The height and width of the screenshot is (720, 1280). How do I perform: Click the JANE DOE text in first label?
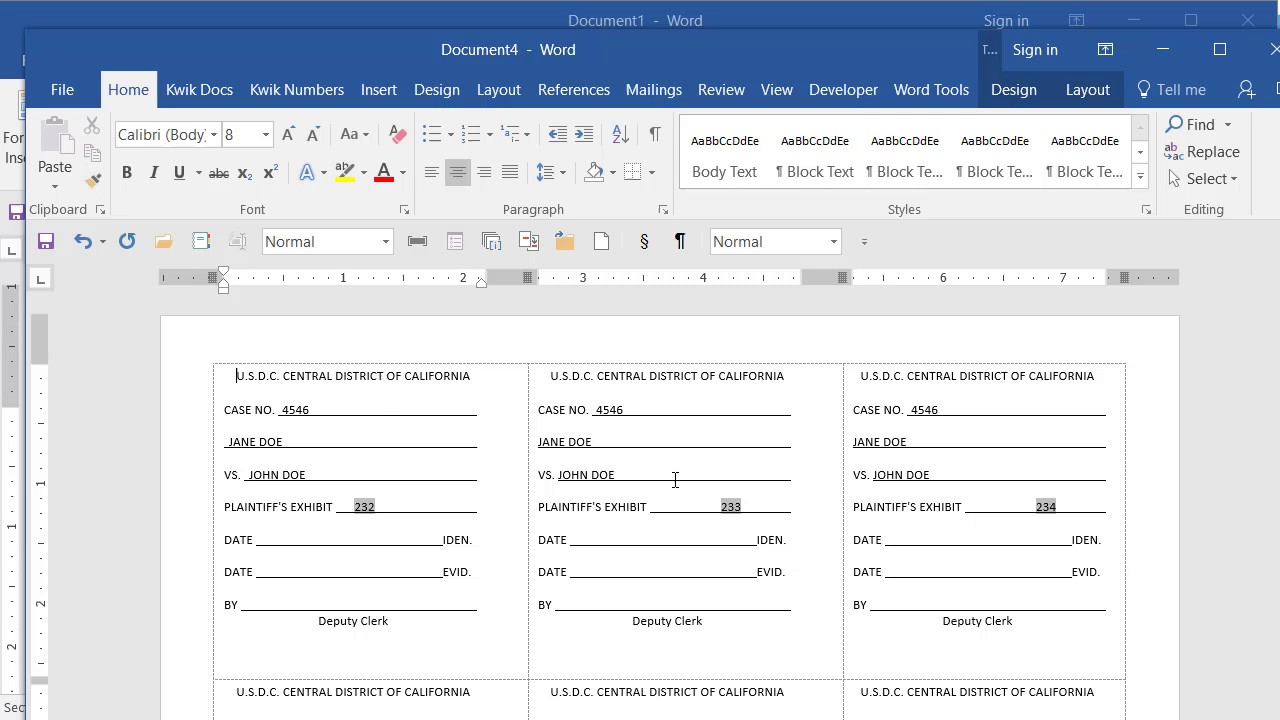point(255,442)
